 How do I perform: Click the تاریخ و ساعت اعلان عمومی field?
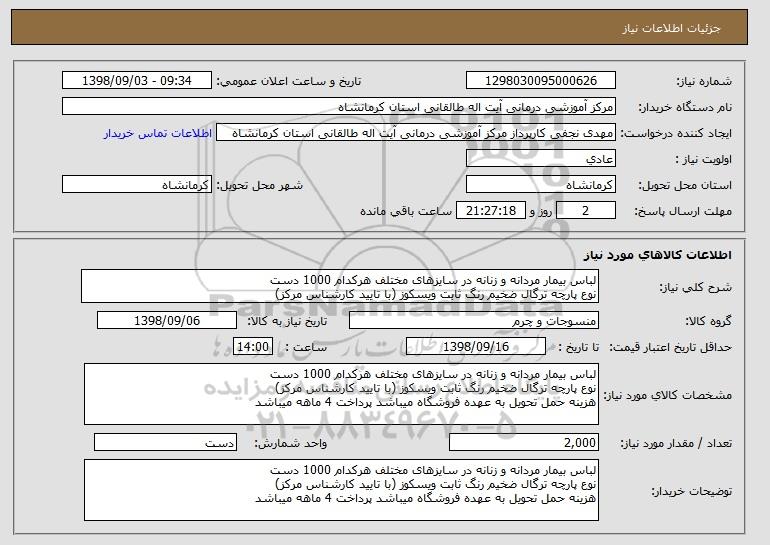click(x=137, y=81)
